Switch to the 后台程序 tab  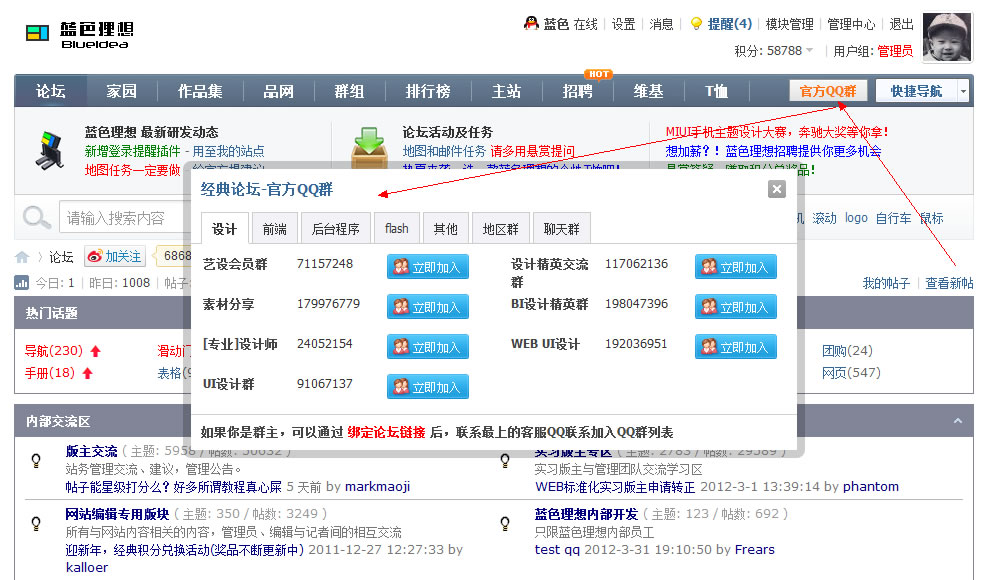pos(335,229)
